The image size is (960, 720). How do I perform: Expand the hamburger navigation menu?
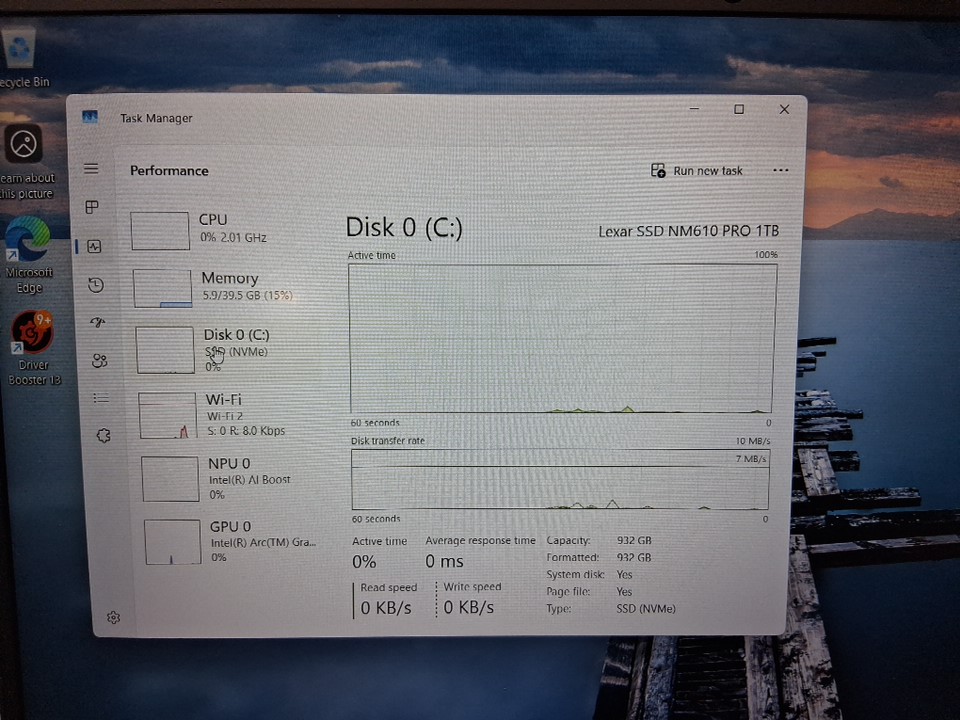pyautogui.click(x=91, y=169)
